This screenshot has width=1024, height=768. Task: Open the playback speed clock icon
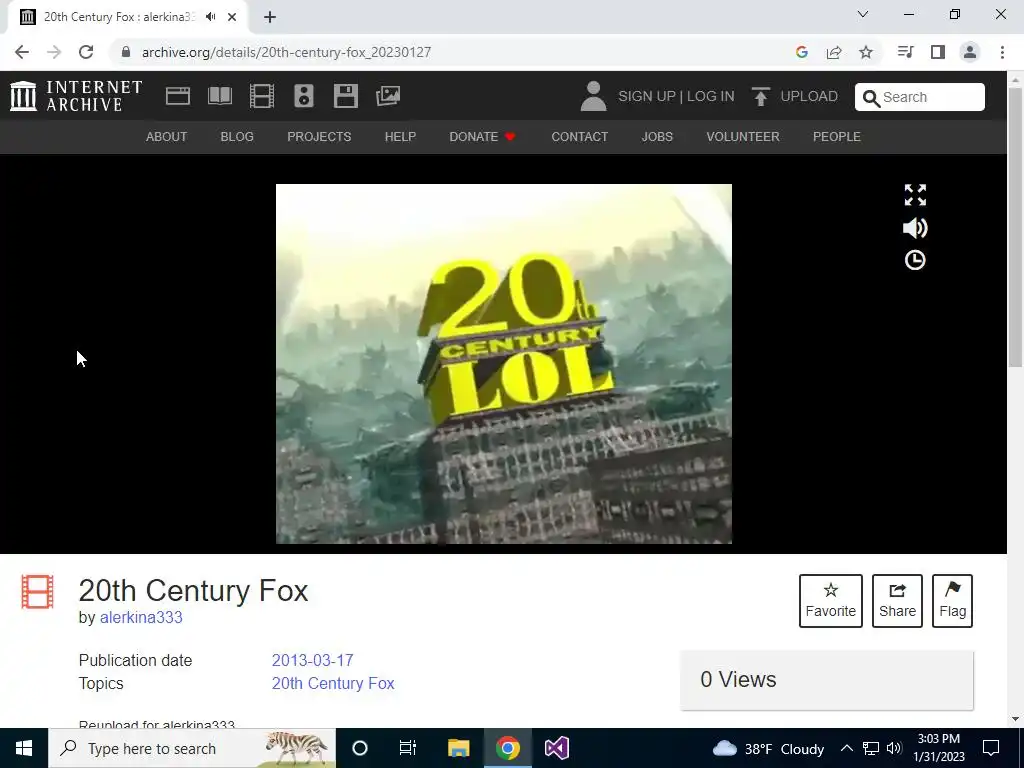(915, 260)
